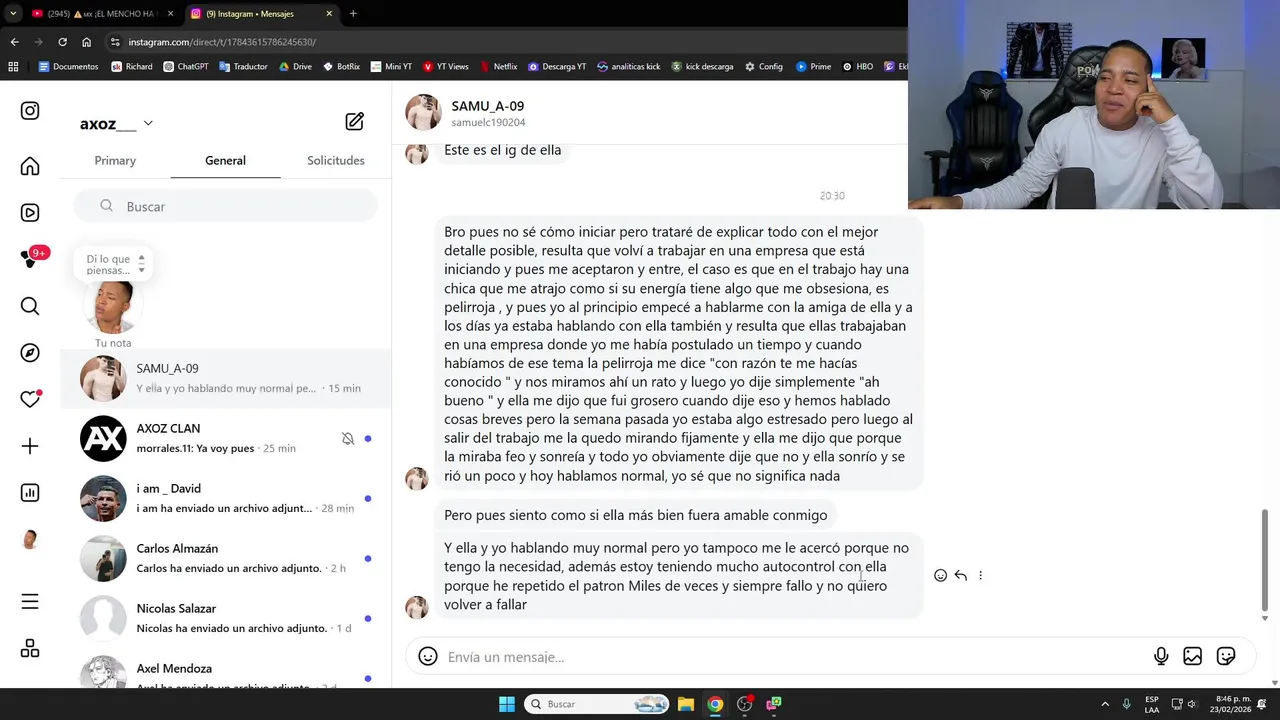The width and height of the screenshot is (1280, 720).
Task: Open the i am _ David conversation
Action: (x=226, y=498)
